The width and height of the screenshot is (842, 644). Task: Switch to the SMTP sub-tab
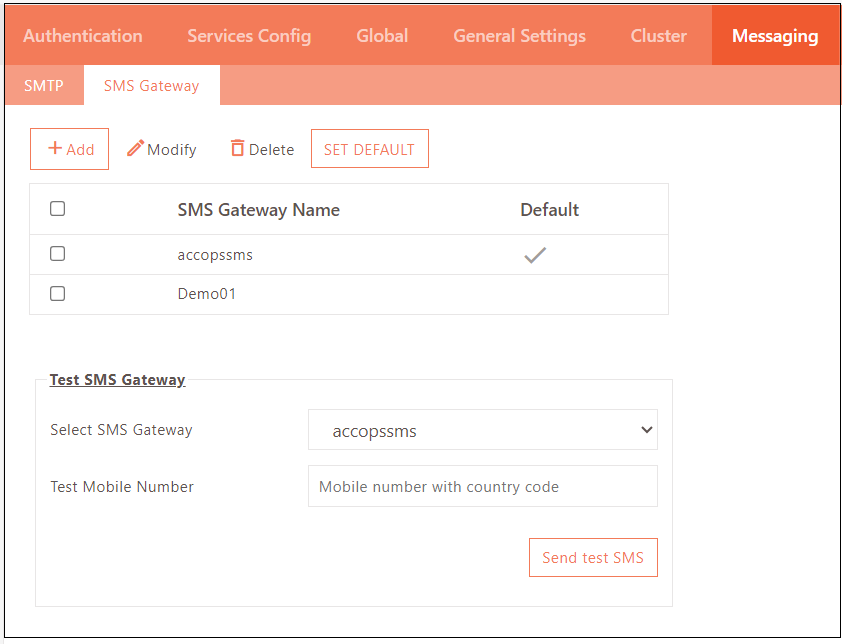pyautogui.click(x=43, y=86)
